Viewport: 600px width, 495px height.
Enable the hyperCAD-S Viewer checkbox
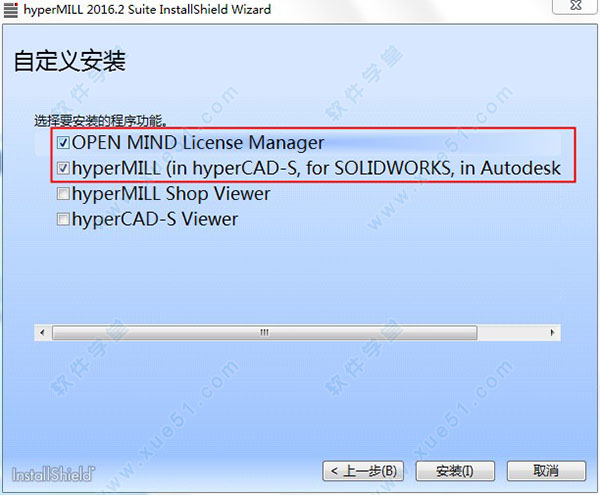coord(63,219)
